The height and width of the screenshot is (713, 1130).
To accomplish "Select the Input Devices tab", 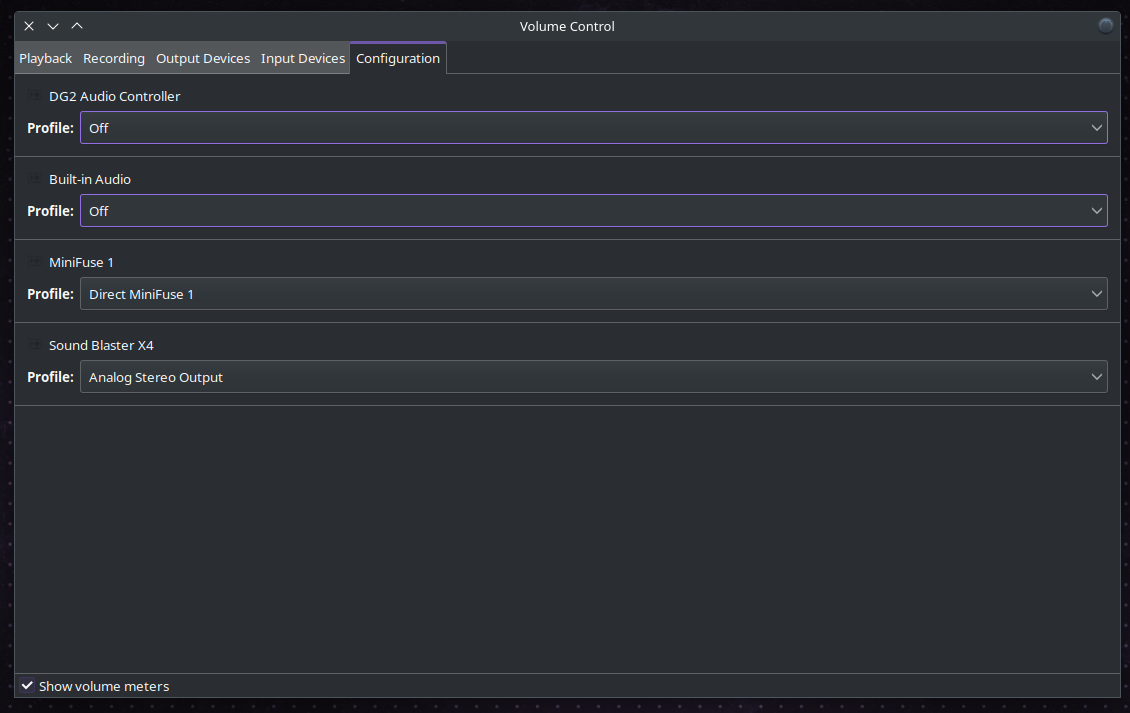I will (x=303, y=58).
